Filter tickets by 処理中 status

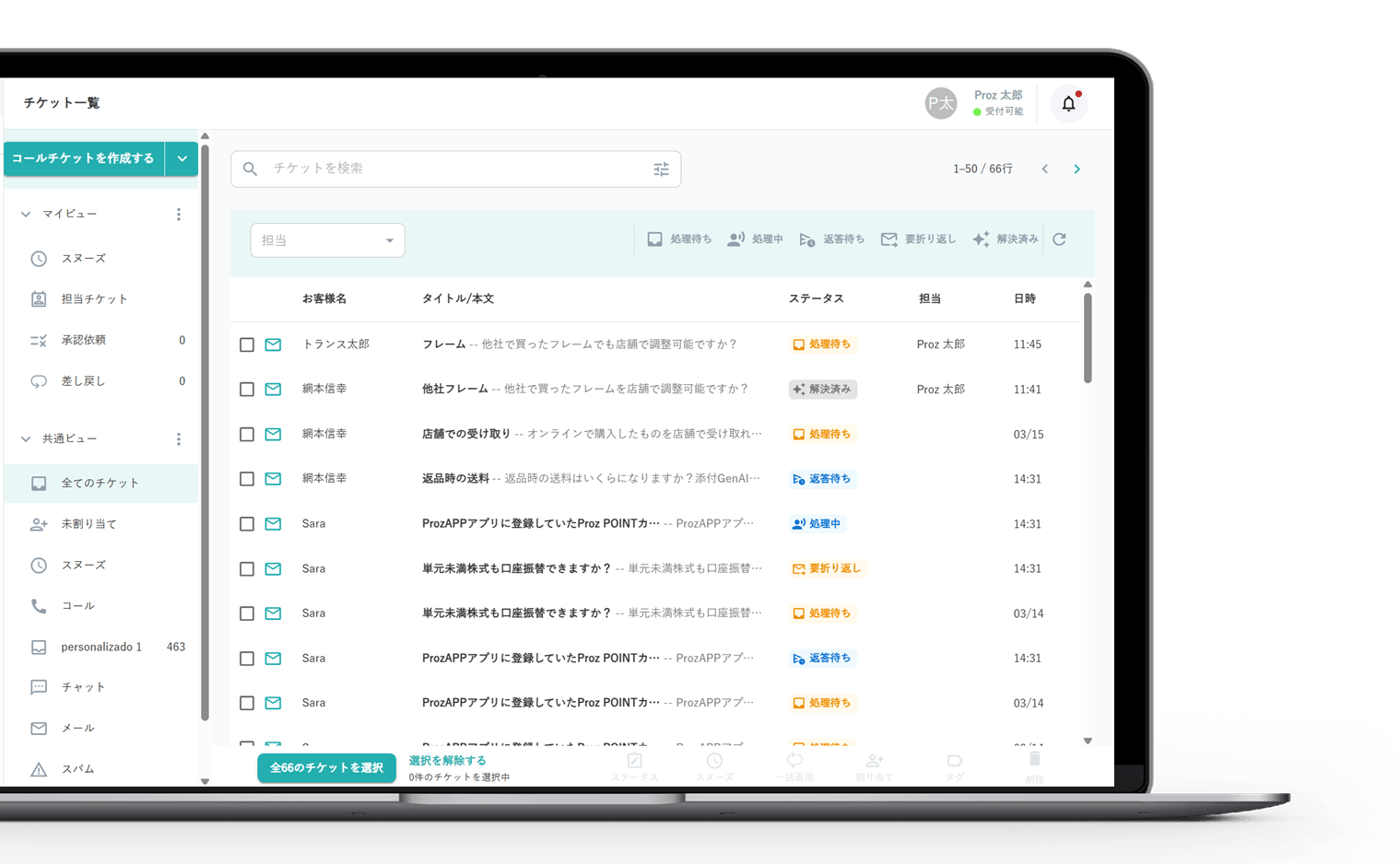[755, 239]
